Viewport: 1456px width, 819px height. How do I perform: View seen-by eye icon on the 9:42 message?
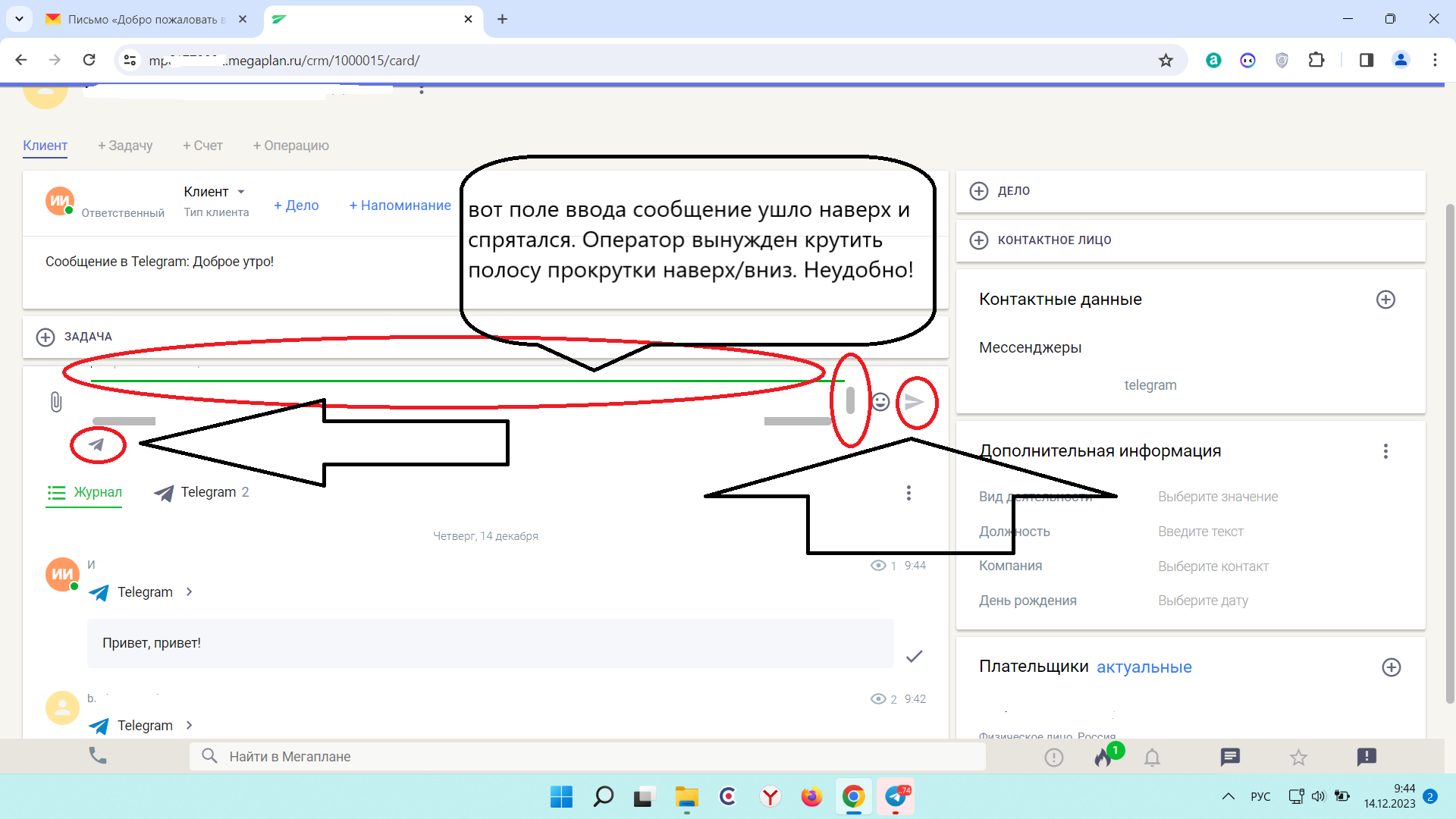coord(878,699)
